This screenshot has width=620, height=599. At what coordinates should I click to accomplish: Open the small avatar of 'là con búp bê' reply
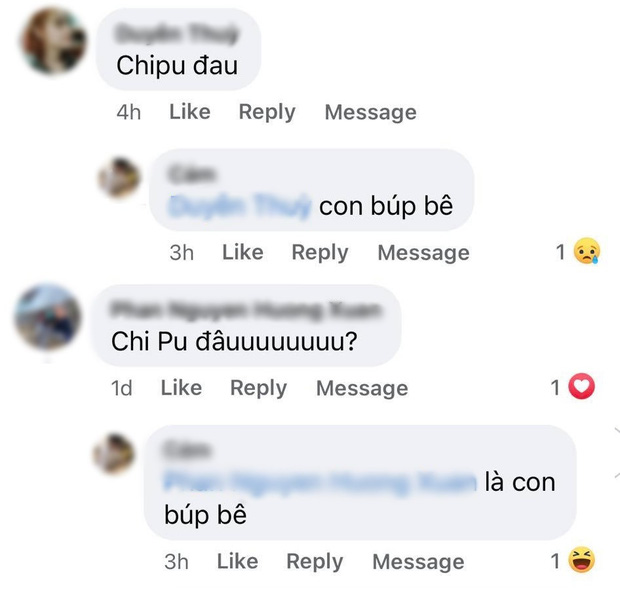click(113, 454)
